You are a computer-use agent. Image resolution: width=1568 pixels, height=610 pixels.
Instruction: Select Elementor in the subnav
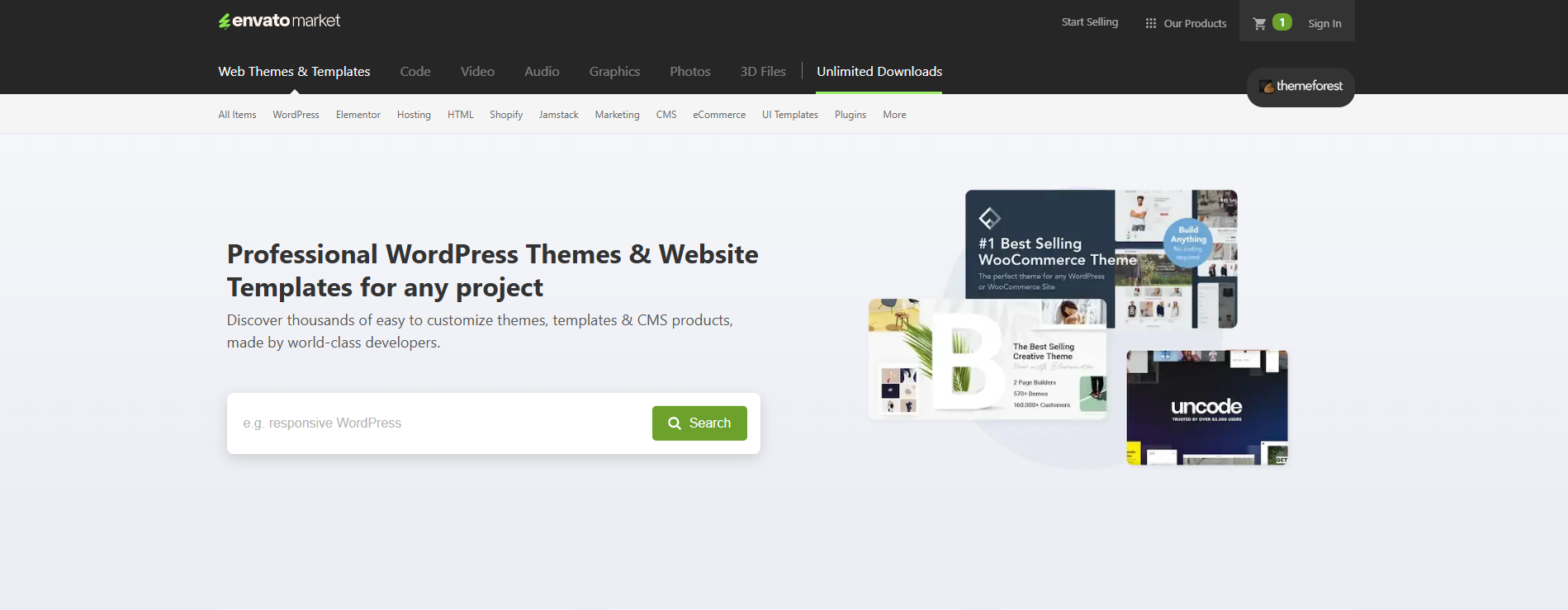click(358, 115)
